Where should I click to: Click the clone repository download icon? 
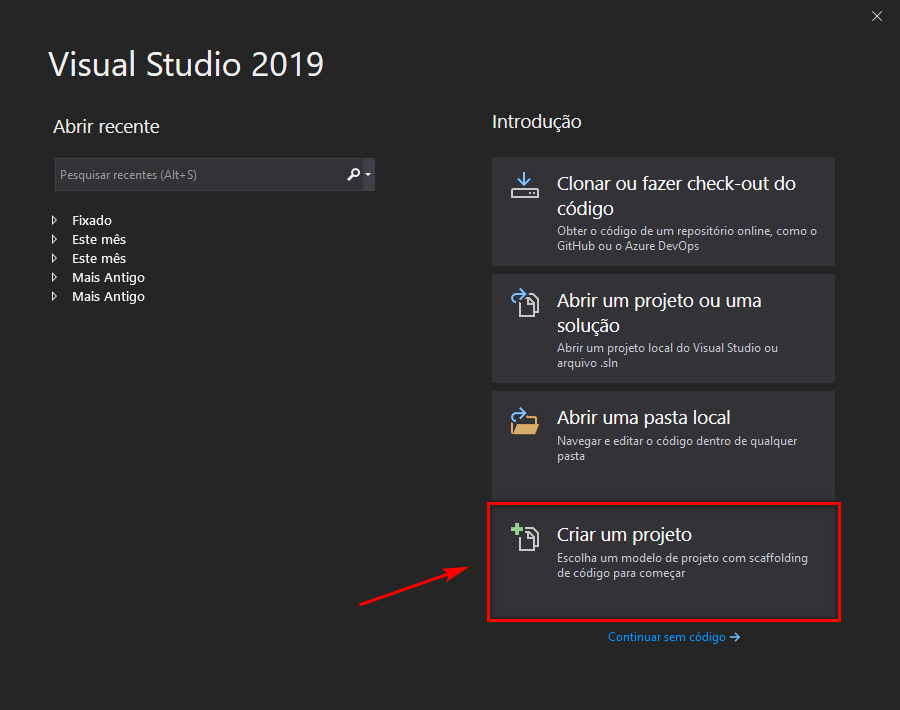click(524, 186)
